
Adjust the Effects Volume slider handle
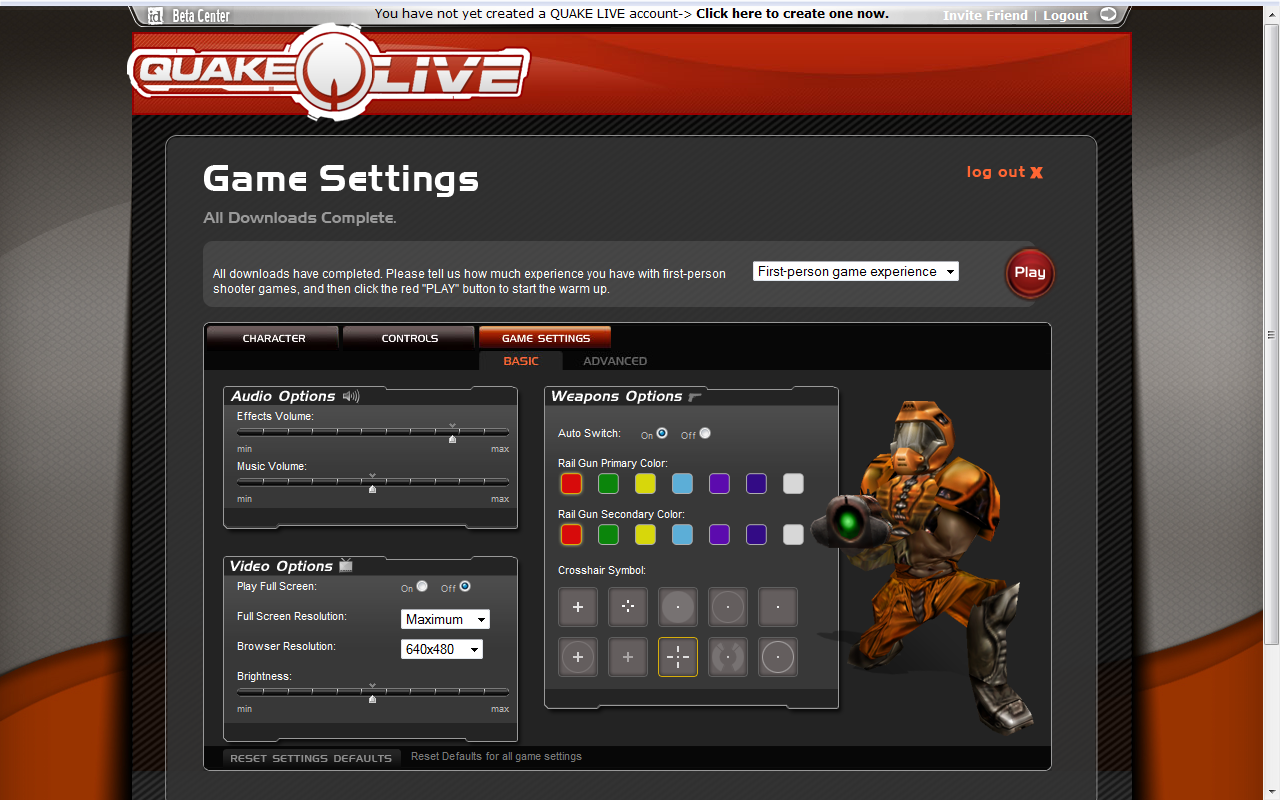tap(452, 438)
